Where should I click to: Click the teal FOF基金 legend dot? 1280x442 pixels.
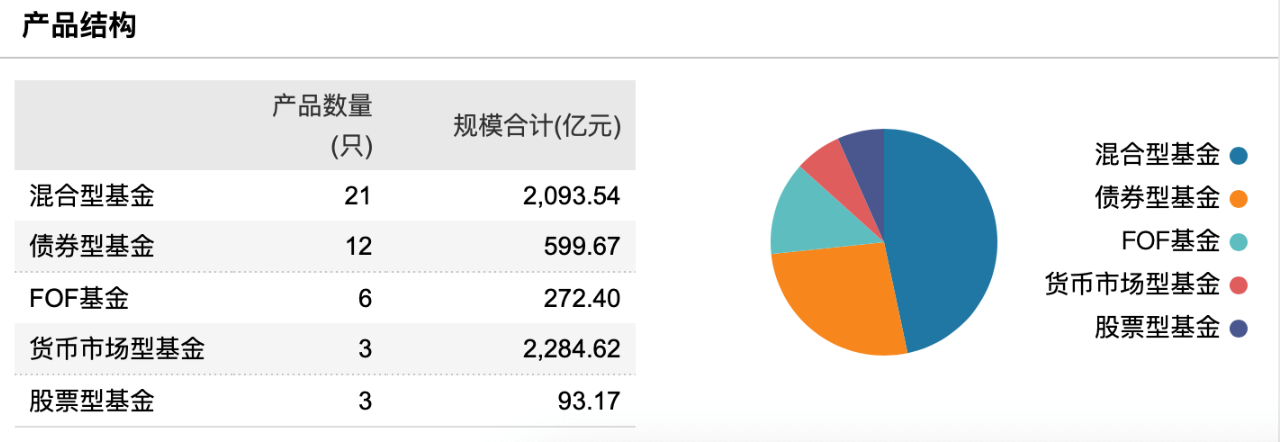point(1240,241)
